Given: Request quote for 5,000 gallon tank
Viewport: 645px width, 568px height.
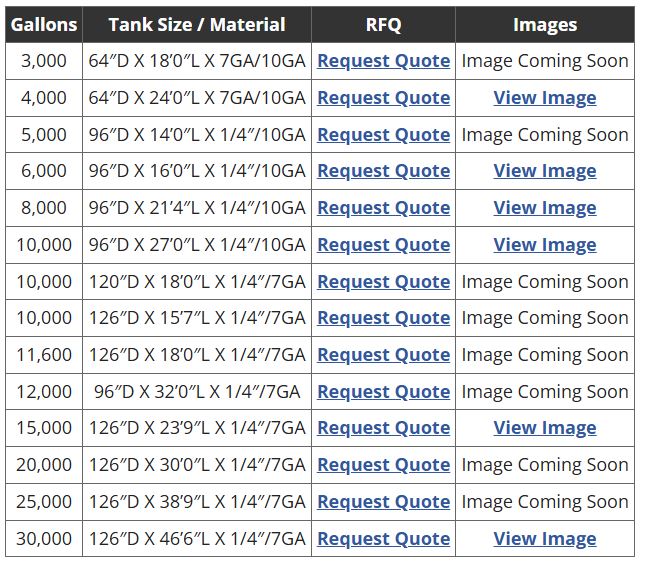Looking at the screenshot, I should click(383, 135).
